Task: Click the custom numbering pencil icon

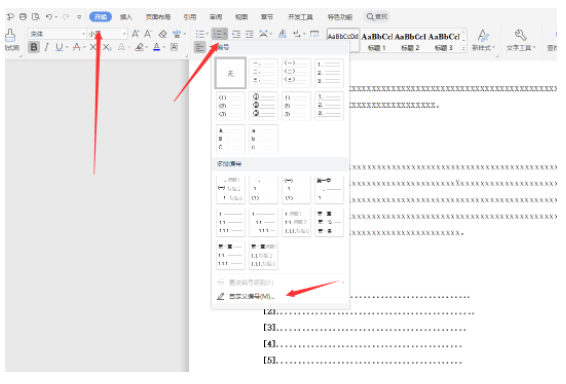Action: [x=221, y=296]
